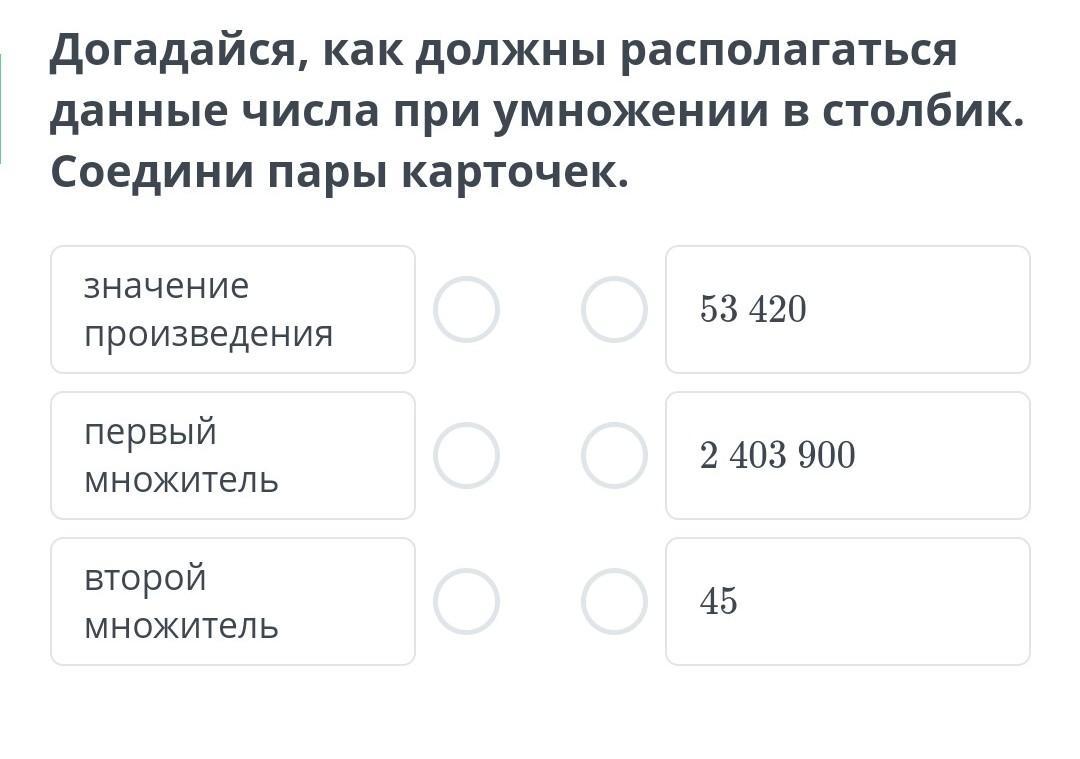Pick the card with number 45

(847, 602)
